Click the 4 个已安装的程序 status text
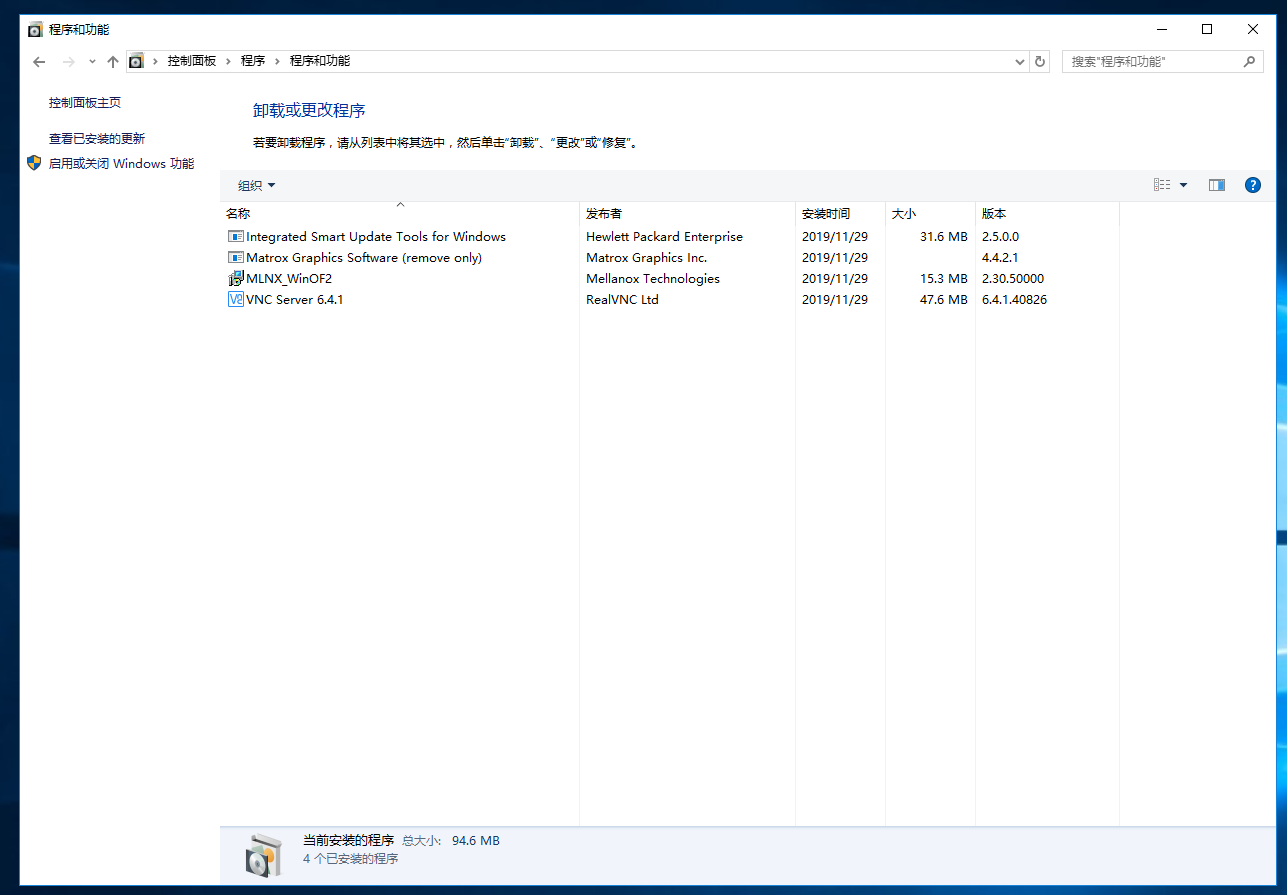The width and height of the screenshot is (1287, 895). 351,859
